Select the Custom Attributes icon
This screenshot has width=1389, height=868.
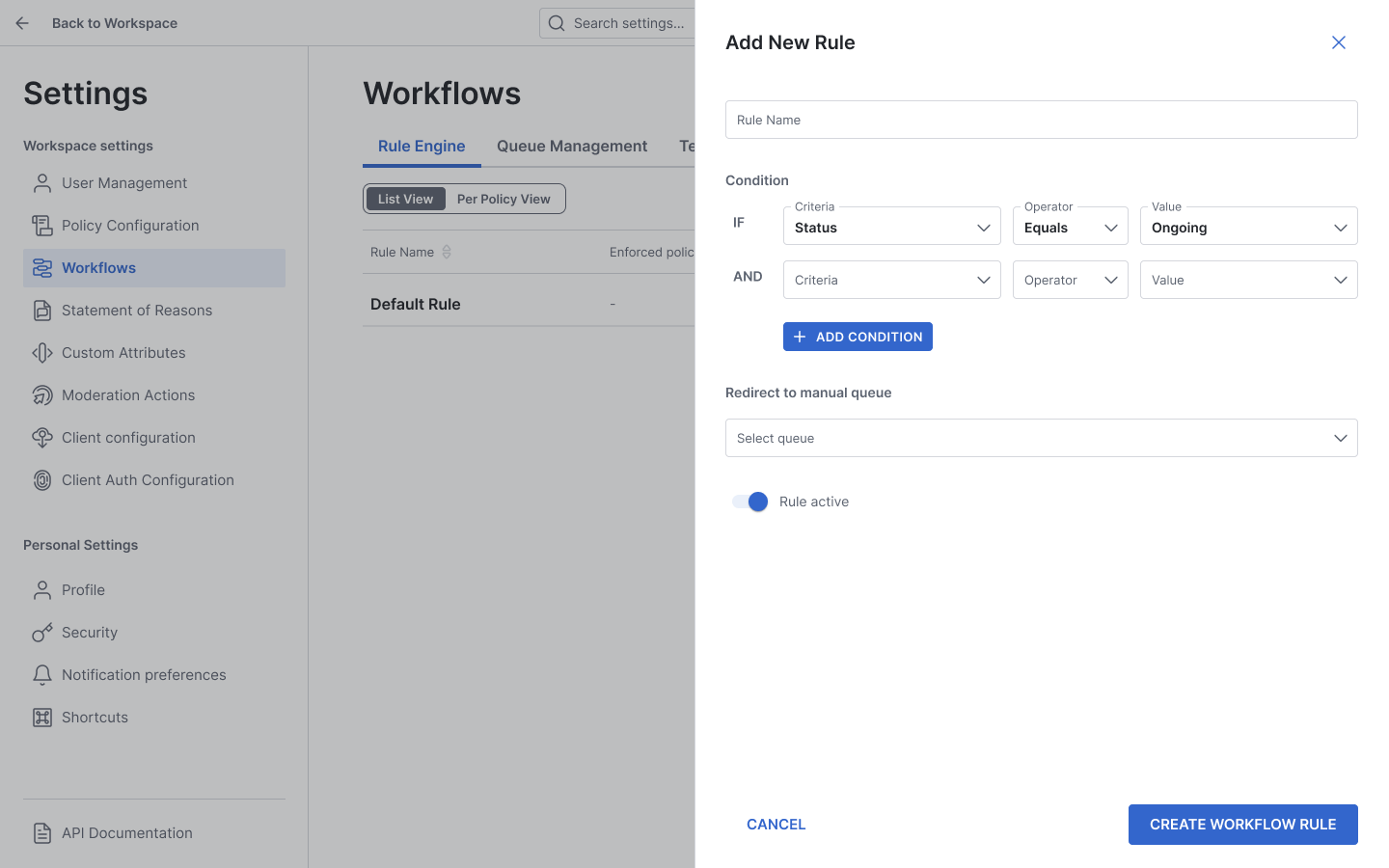click(x=42, y=352)
